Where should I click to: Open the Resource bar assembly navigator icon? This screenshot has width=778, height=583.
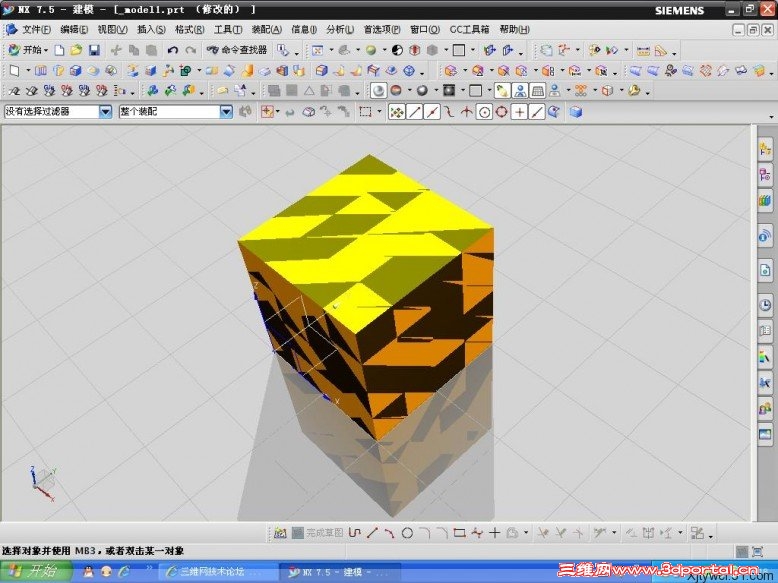765,148
